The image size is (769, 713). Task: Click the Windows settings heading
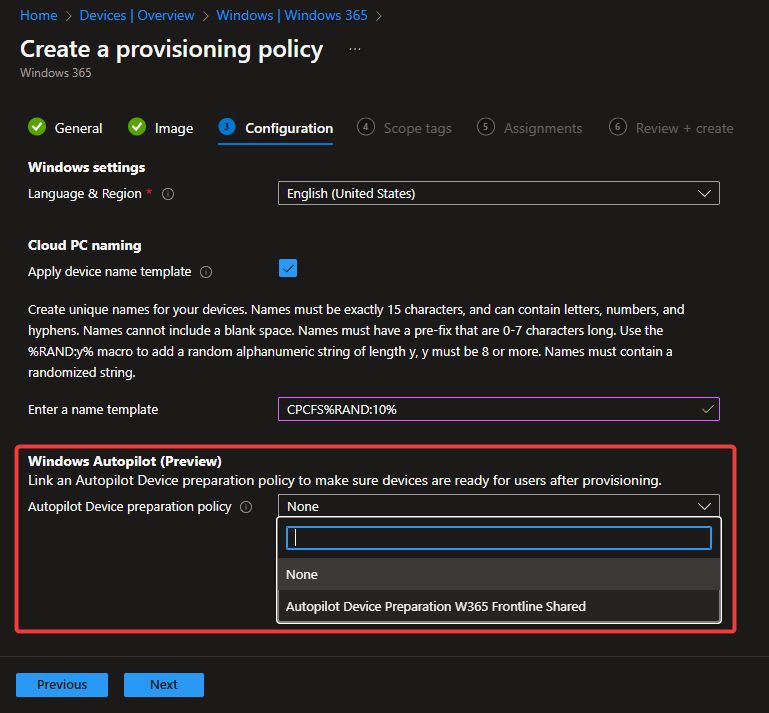click(x=86, y=167)
